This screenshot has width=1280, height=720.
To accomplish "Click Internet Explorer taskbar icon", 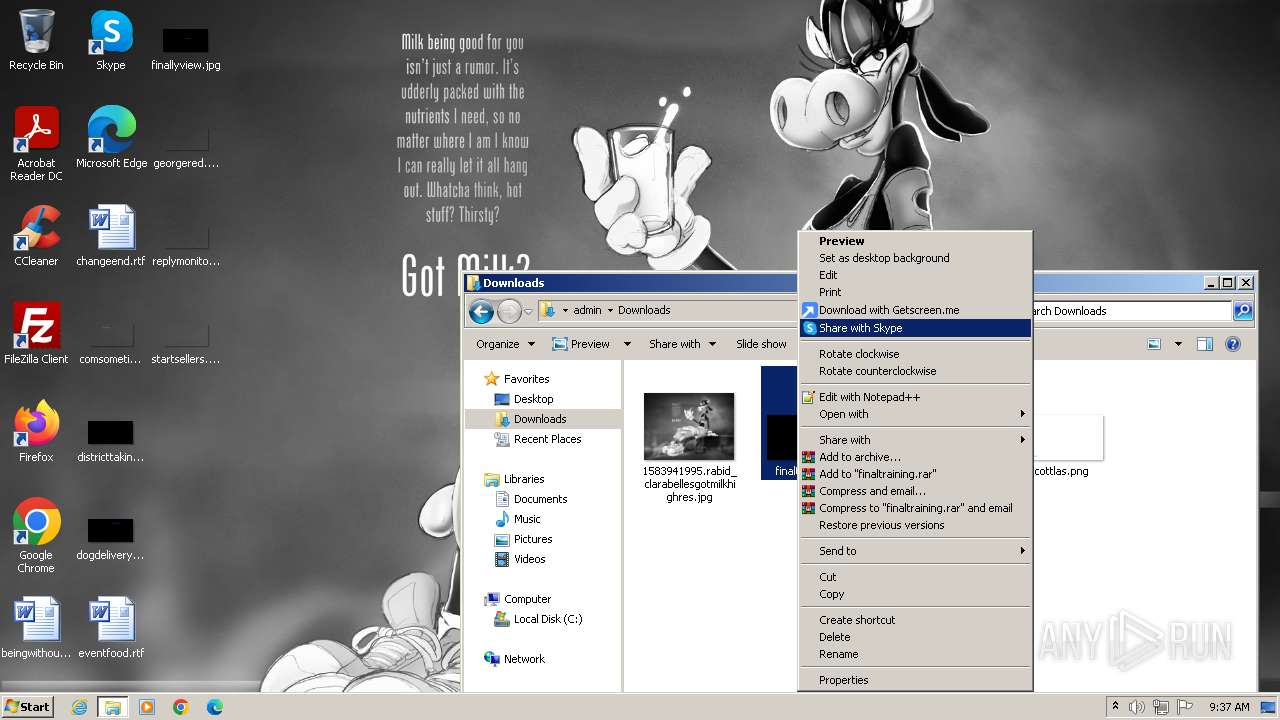I will click(x=79, y=707).
